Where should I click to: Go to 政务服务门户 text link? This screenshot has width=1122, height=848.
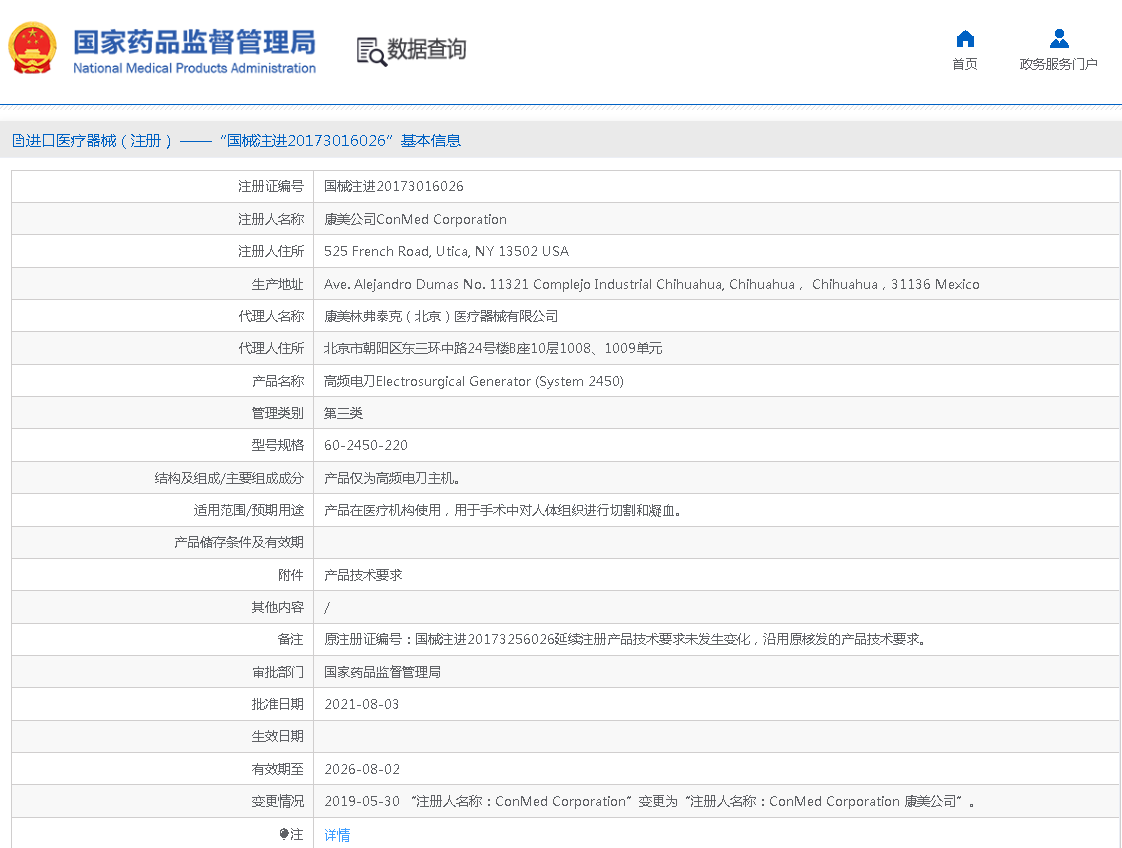[x=1058, y=64]
